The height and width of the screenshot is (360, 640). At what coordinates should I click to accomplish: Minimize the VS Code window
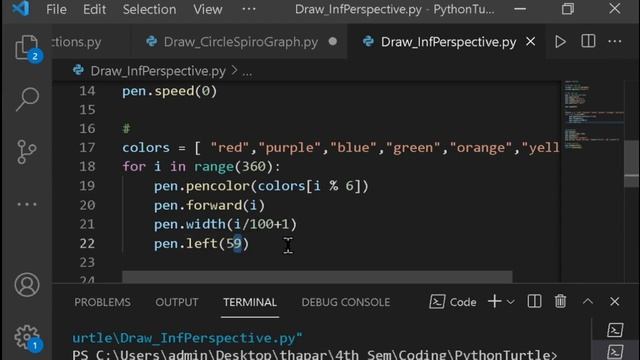(x=520, y=9)
